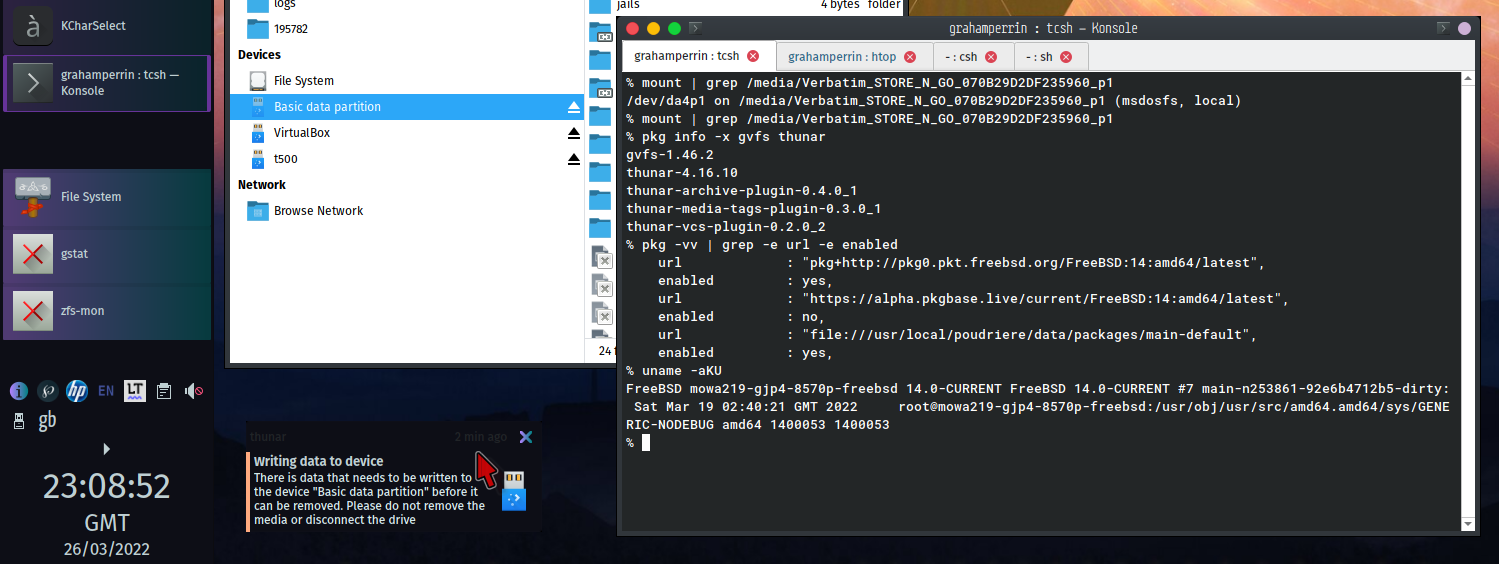Open the Konsole window menu at top-left
The image size is (1499, 564).
[x=696, y=28]
